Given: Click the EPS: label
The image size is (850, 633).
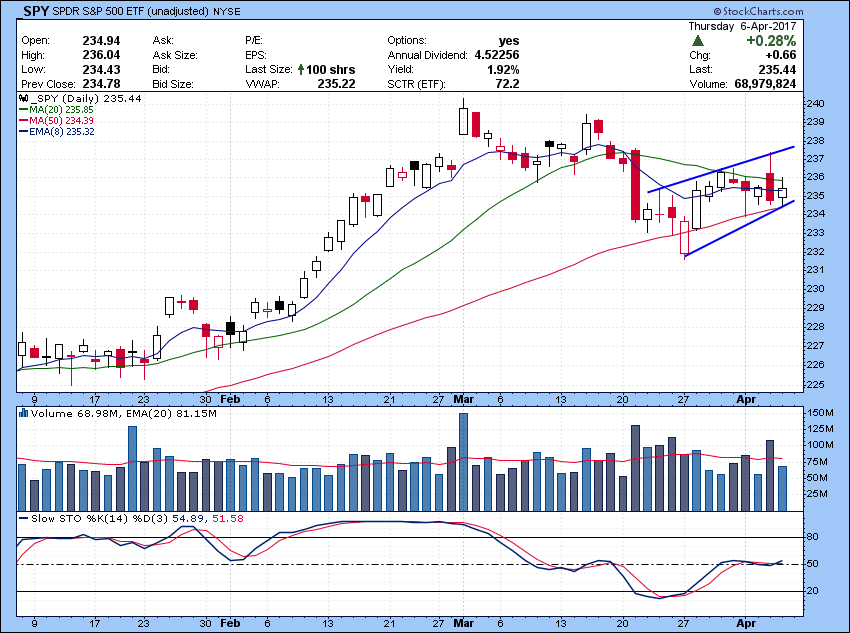Looking at the screenshot, I should (256, 55).
